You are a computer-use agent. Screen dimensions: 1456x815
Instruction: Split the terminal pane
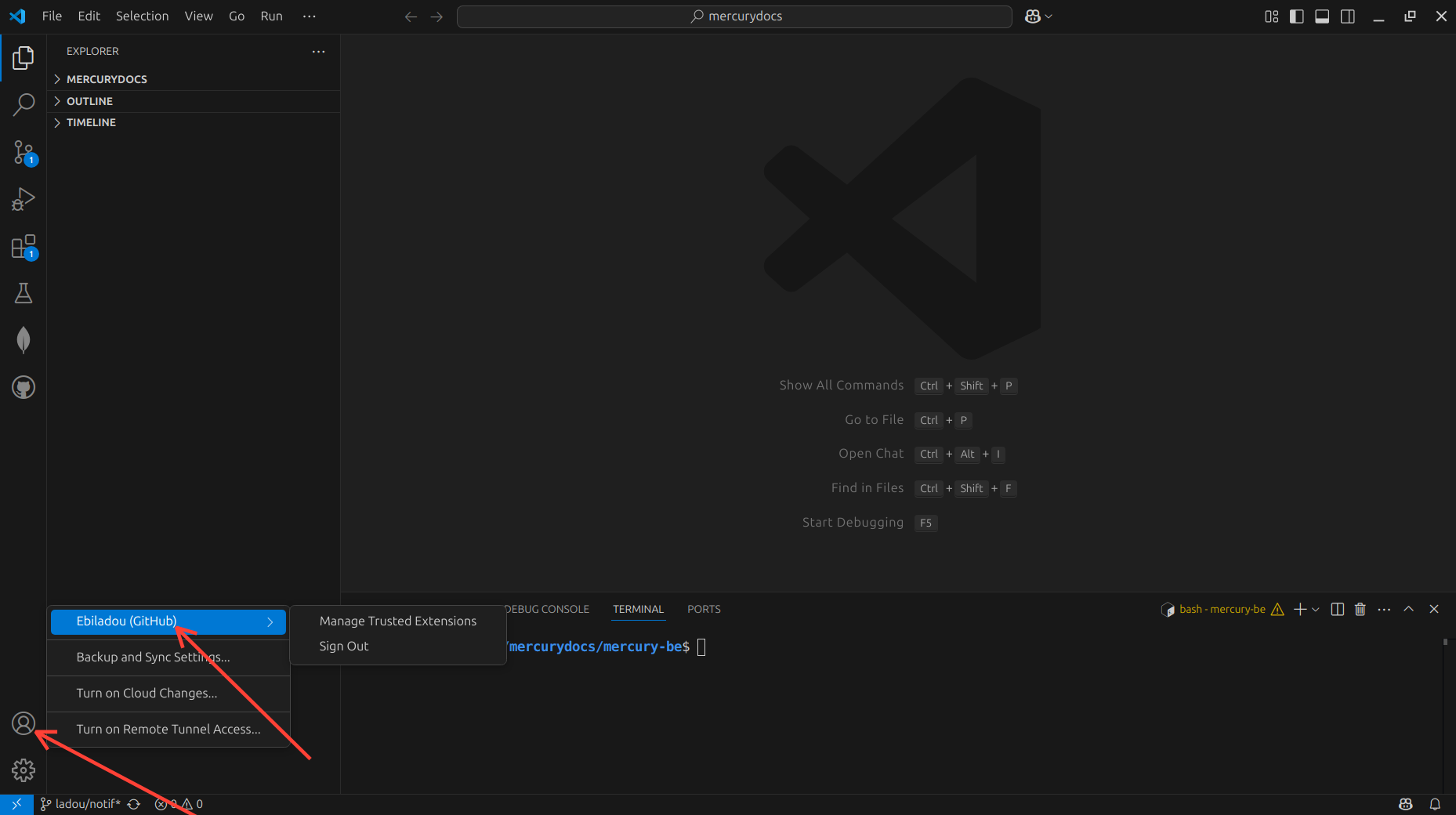point(1337,609)
